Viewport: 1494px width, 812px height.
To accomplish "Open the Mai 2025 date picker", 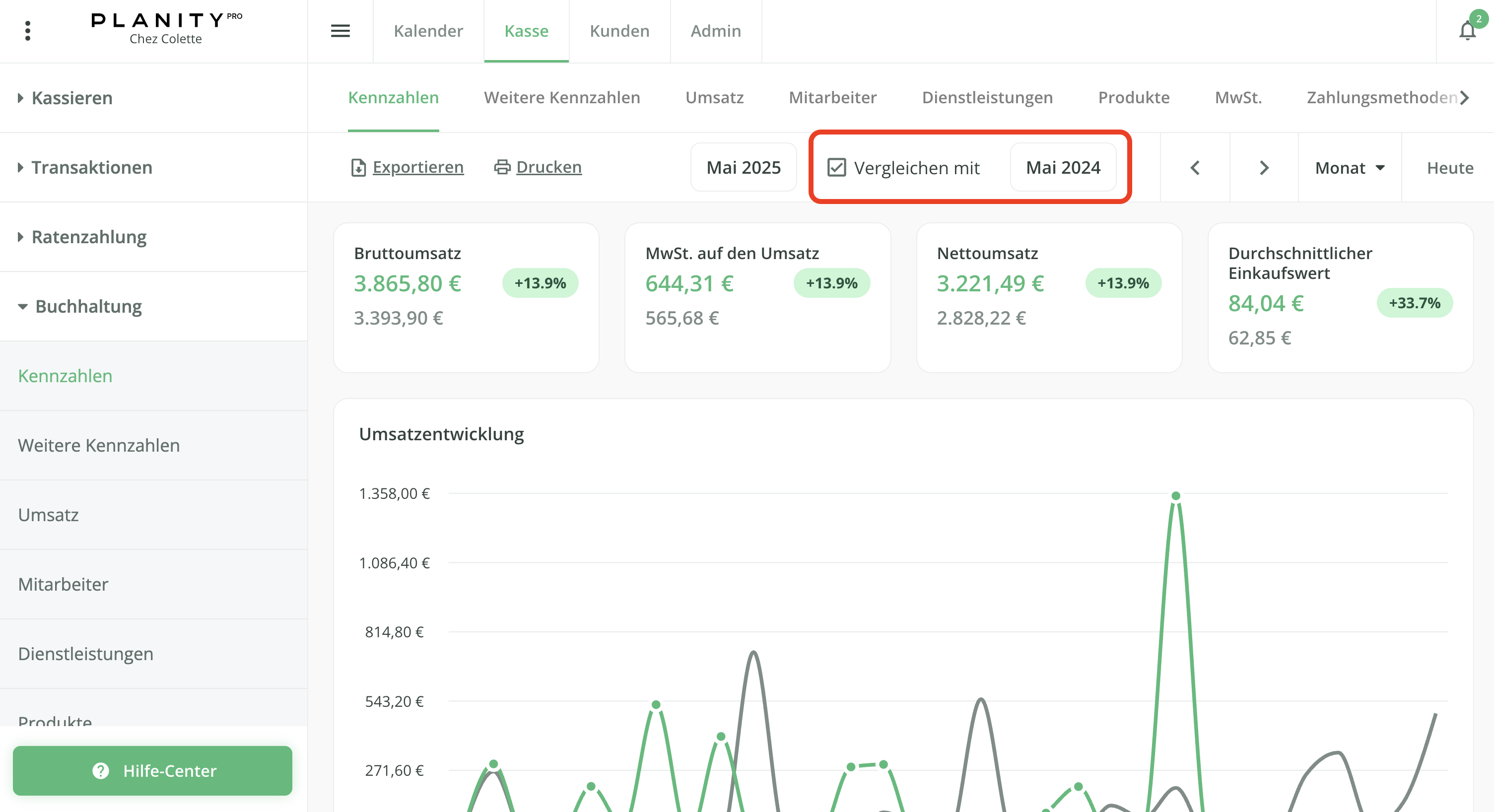I will click(744, 168).
